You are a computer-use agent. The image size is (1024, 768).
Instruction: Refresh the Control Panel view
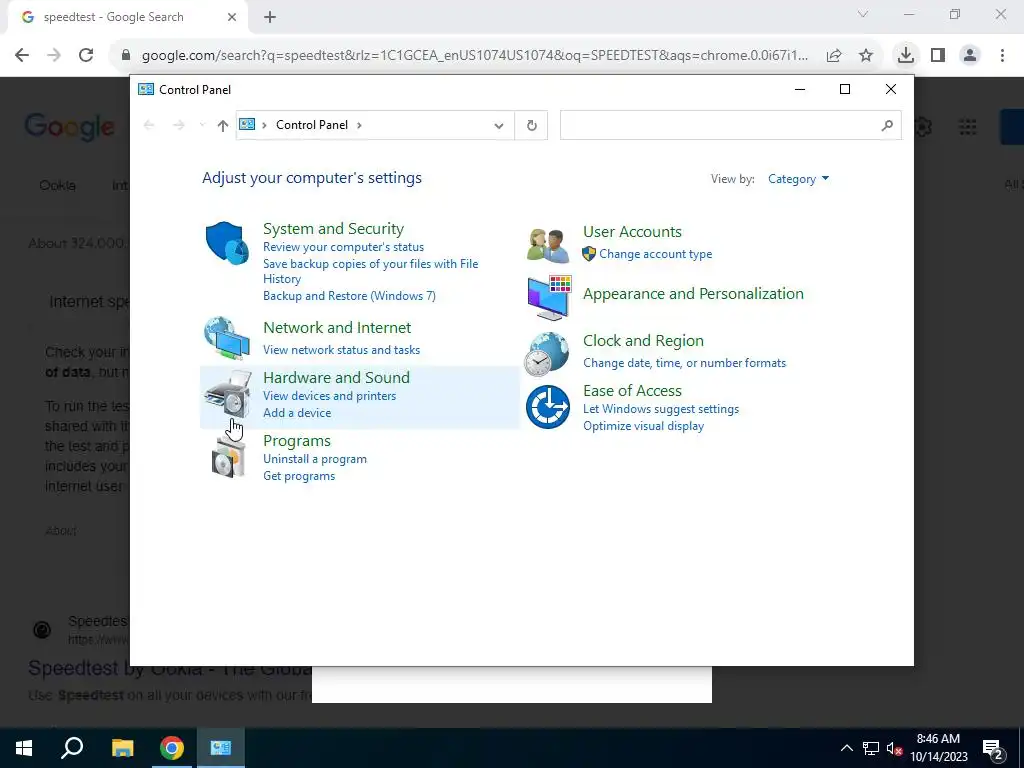(x=532, y=125)
